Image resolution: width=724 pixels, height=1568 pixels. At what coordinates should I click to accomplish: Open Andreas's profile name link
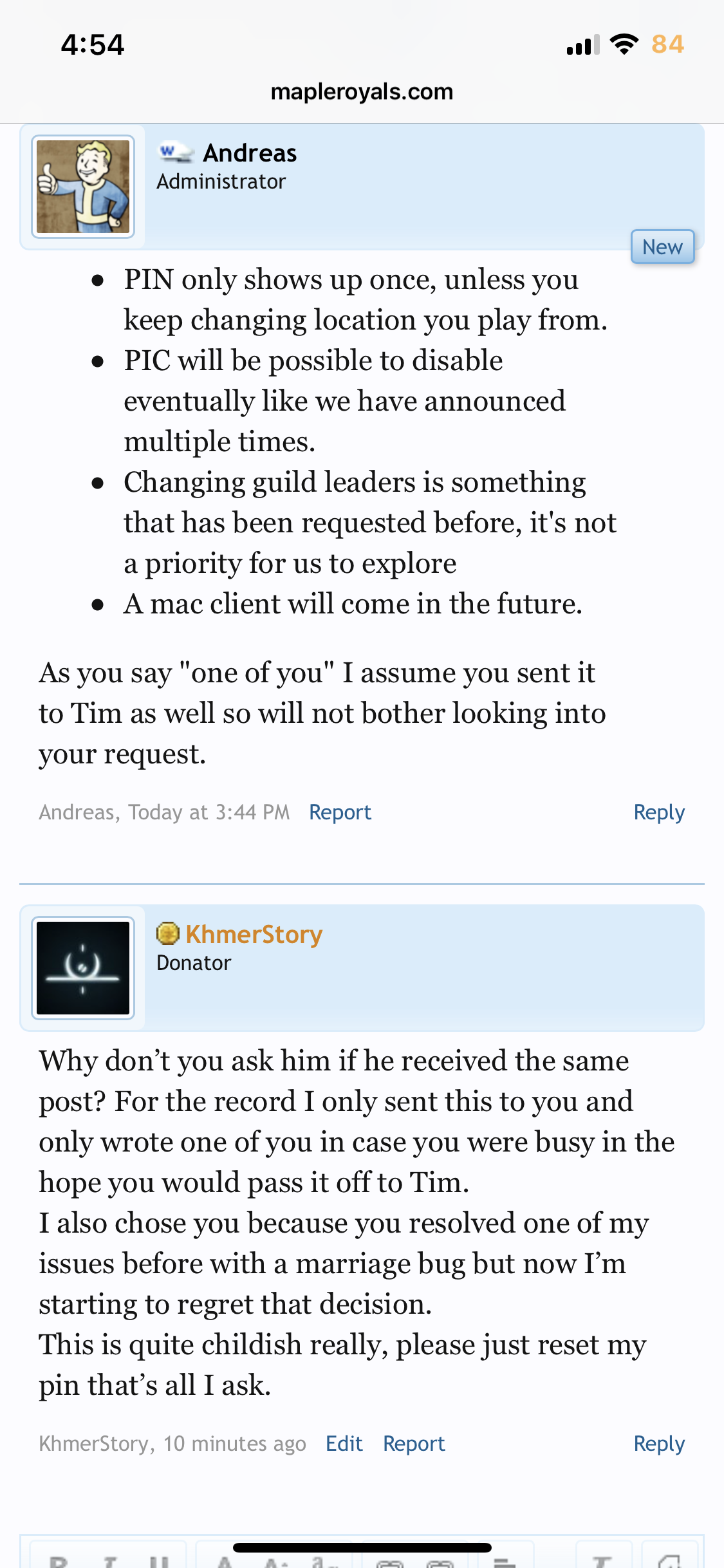pyautogui.click(x=250, y=153)
